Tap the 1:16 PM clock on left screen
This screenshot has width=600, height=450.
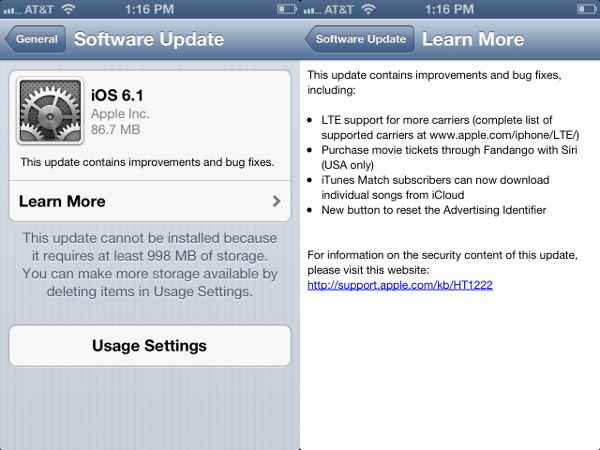click(150, 8)
